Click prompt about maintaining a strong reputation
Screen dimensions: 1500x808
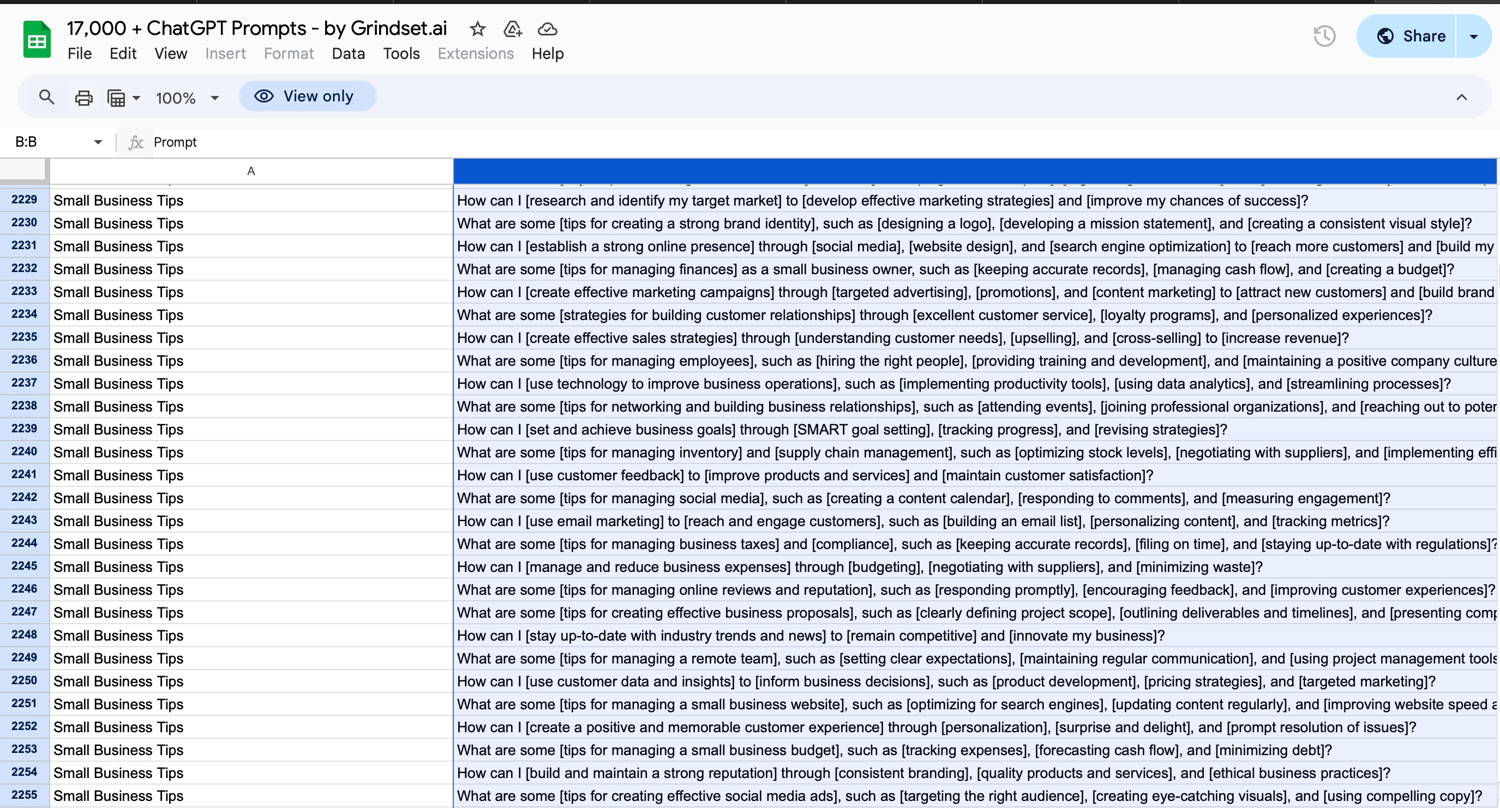tap(976, 773)
